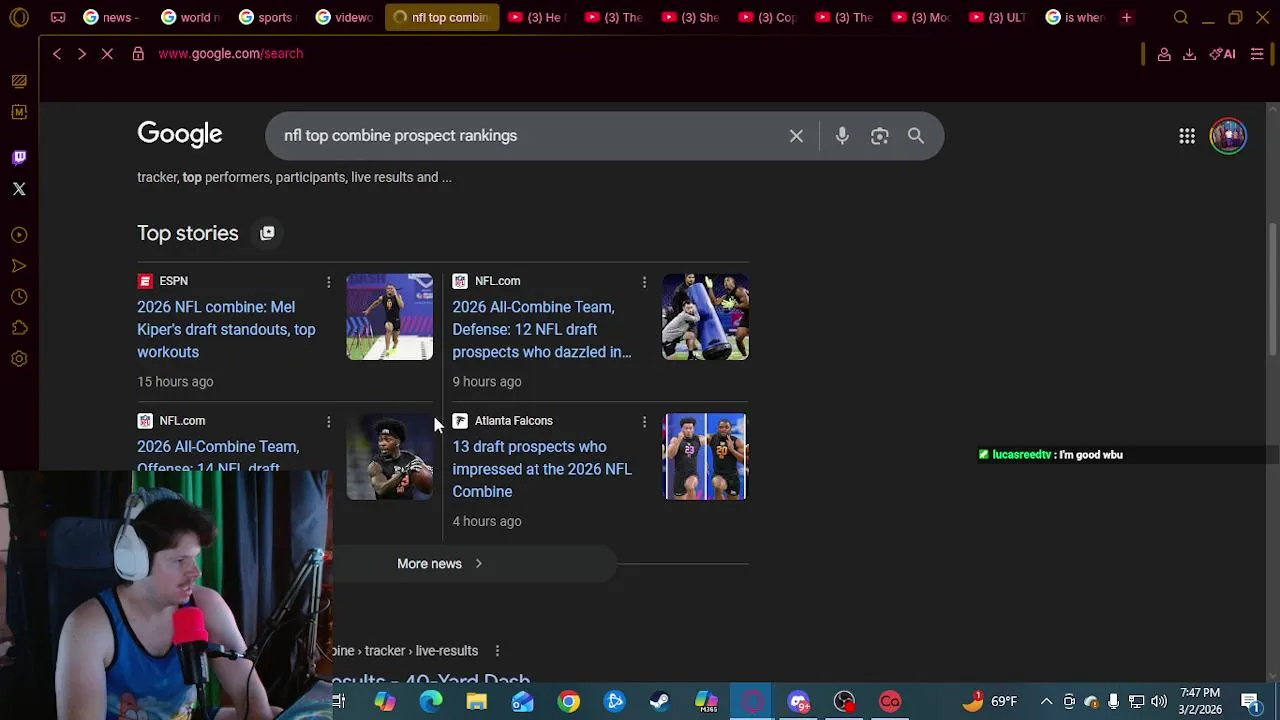Image resolution: width=1280 pixels, height=720 pixels.
Task: Open the notification center icon
Action: click(x=1251, y=702)
